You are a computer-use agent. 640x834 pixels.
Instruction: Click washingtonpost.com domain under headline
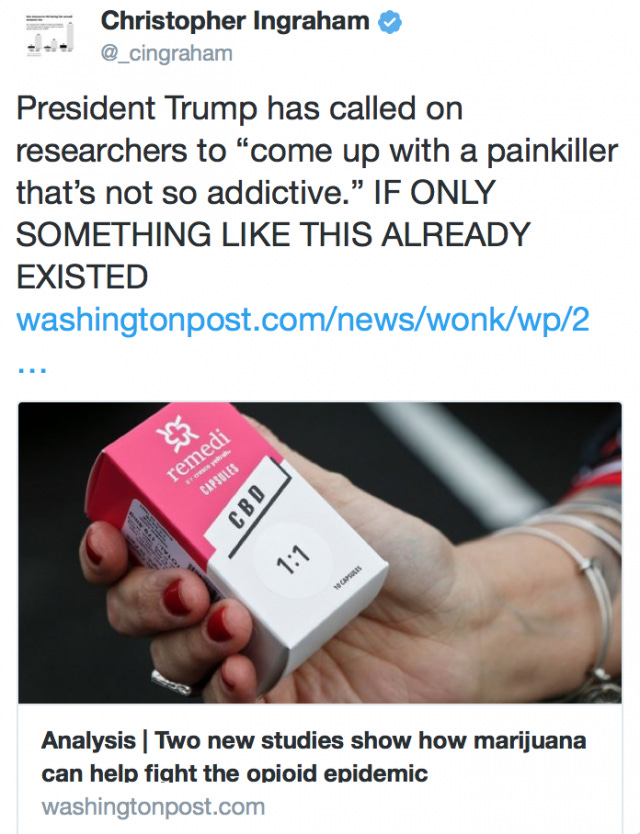tap(153, 806)
